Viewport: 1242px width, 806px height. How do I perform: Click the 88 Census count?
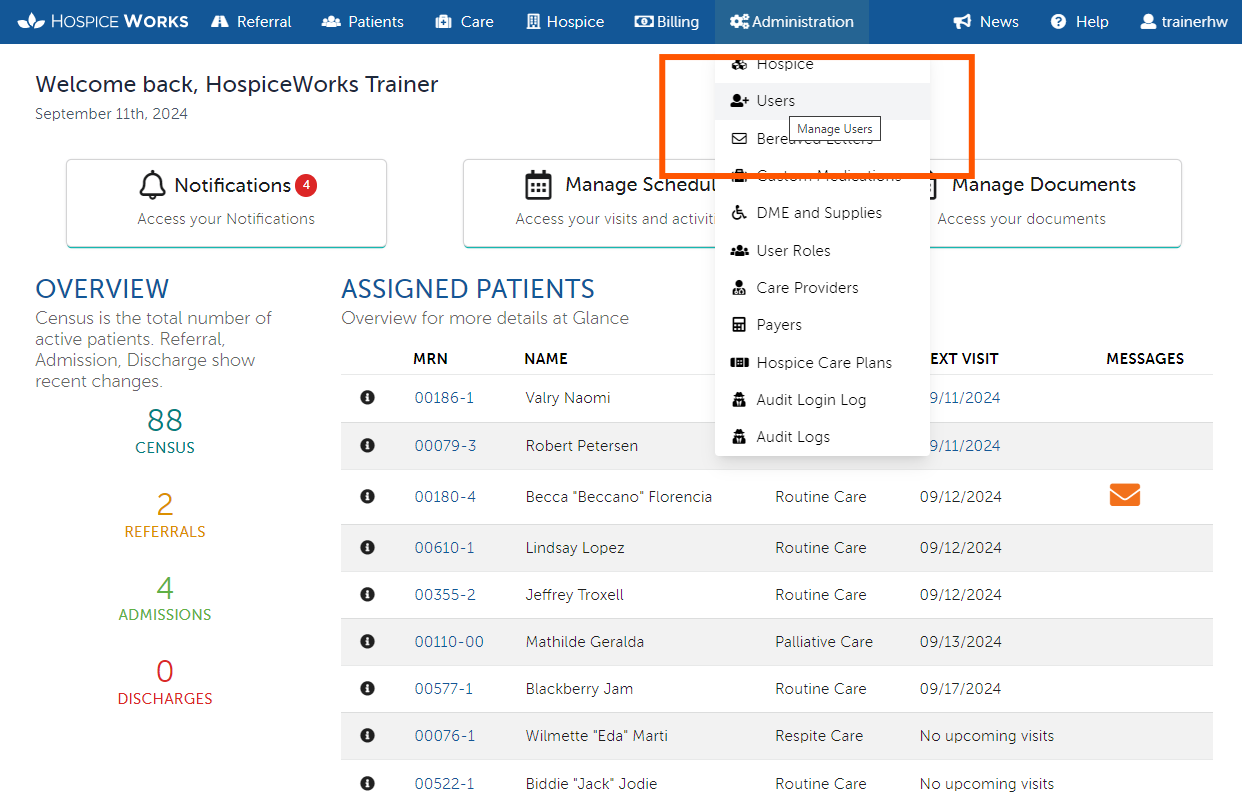165,419
